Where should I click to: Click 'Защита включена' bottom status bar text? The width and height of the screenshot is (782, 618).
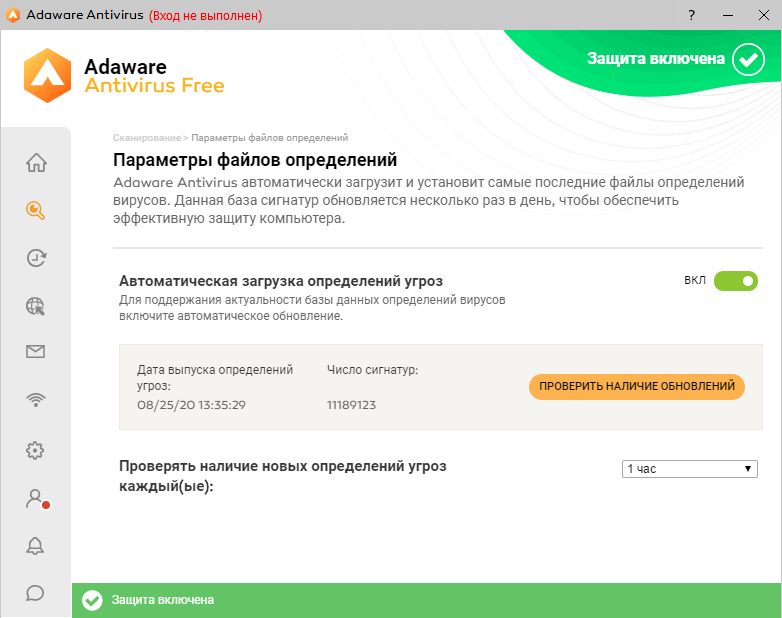(x=163, y=600)
